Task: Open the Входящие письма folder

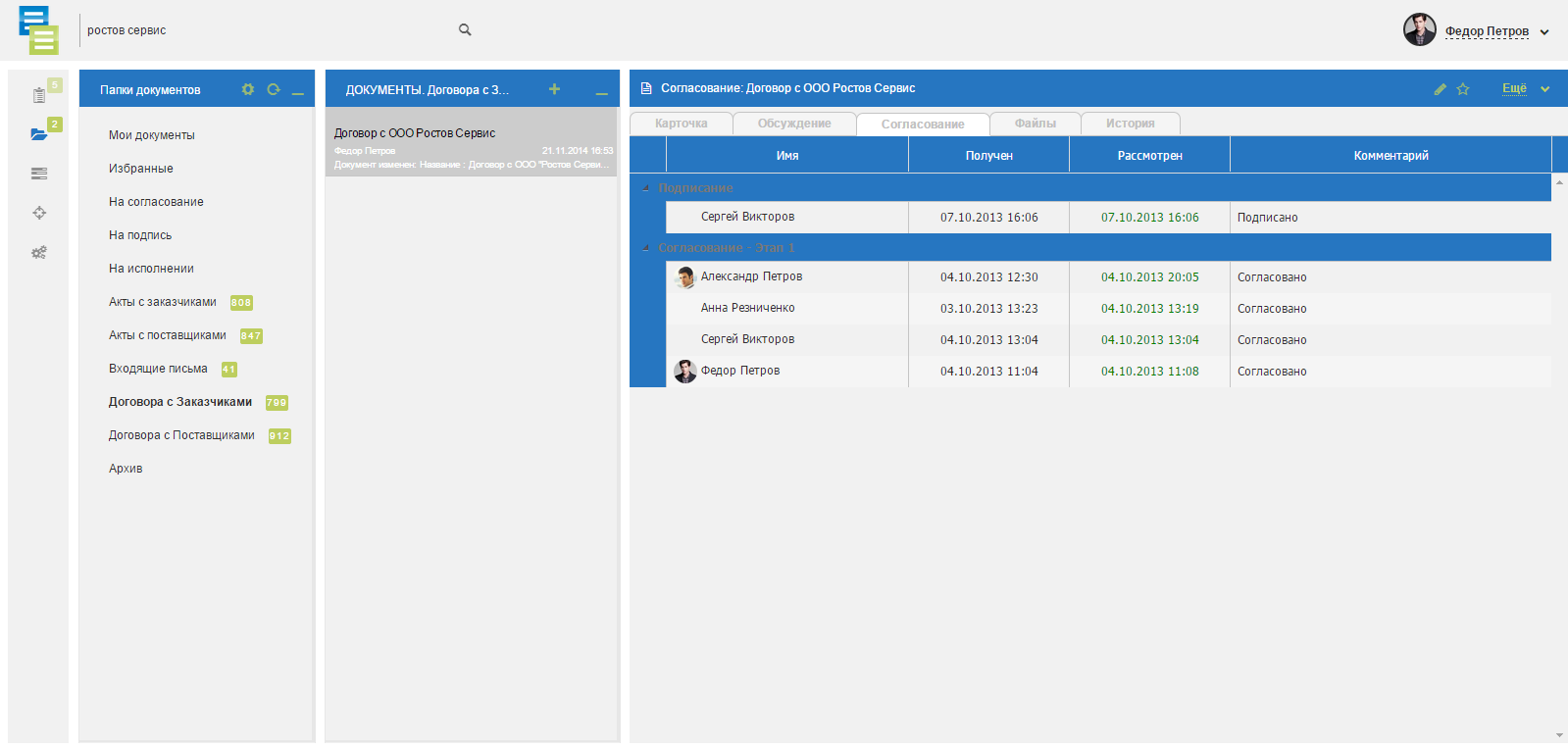Action: pos(158,369)
